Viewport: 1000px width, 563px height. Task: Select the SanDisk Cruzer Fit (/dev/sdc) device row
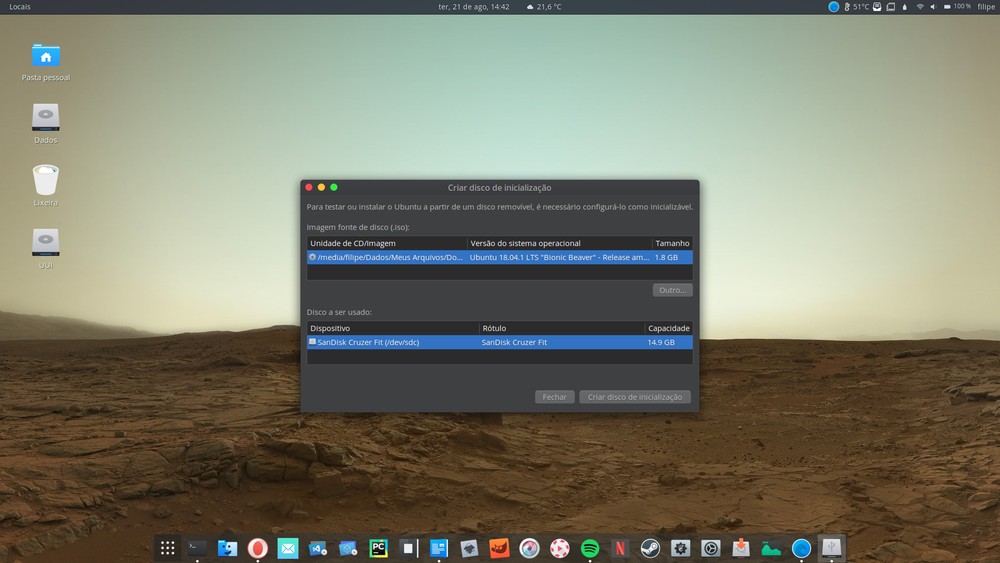click(499, 342)
